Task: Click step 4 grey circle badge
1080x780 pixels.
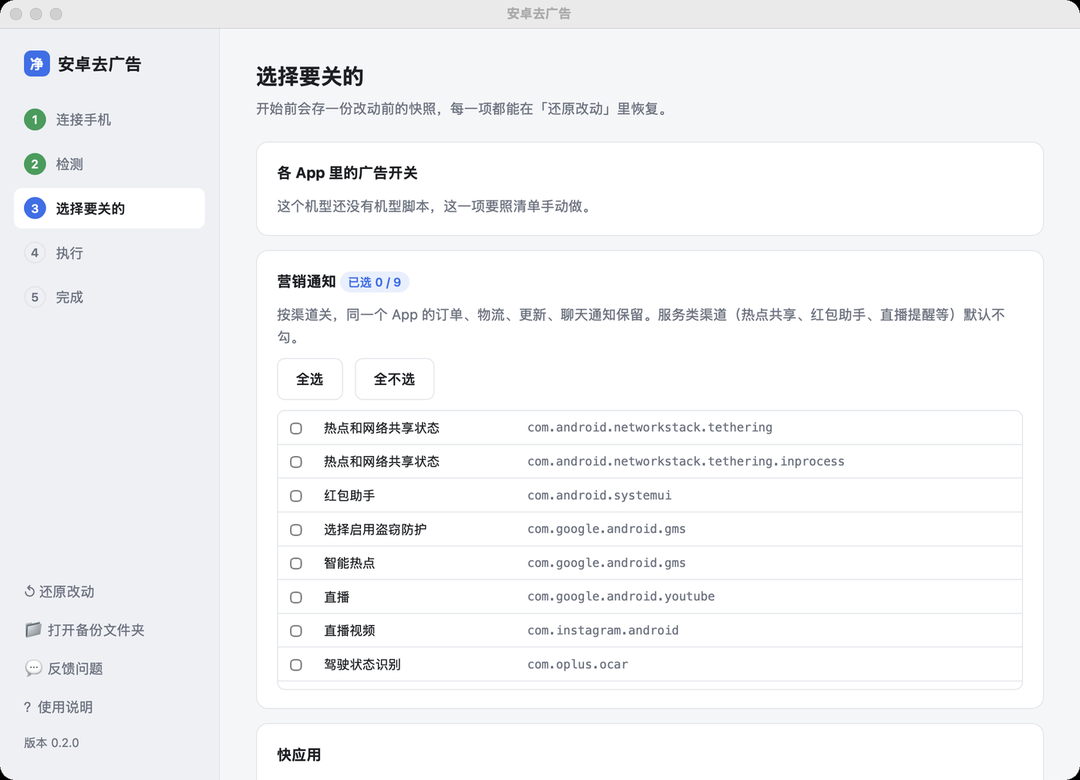Action: 34,253
